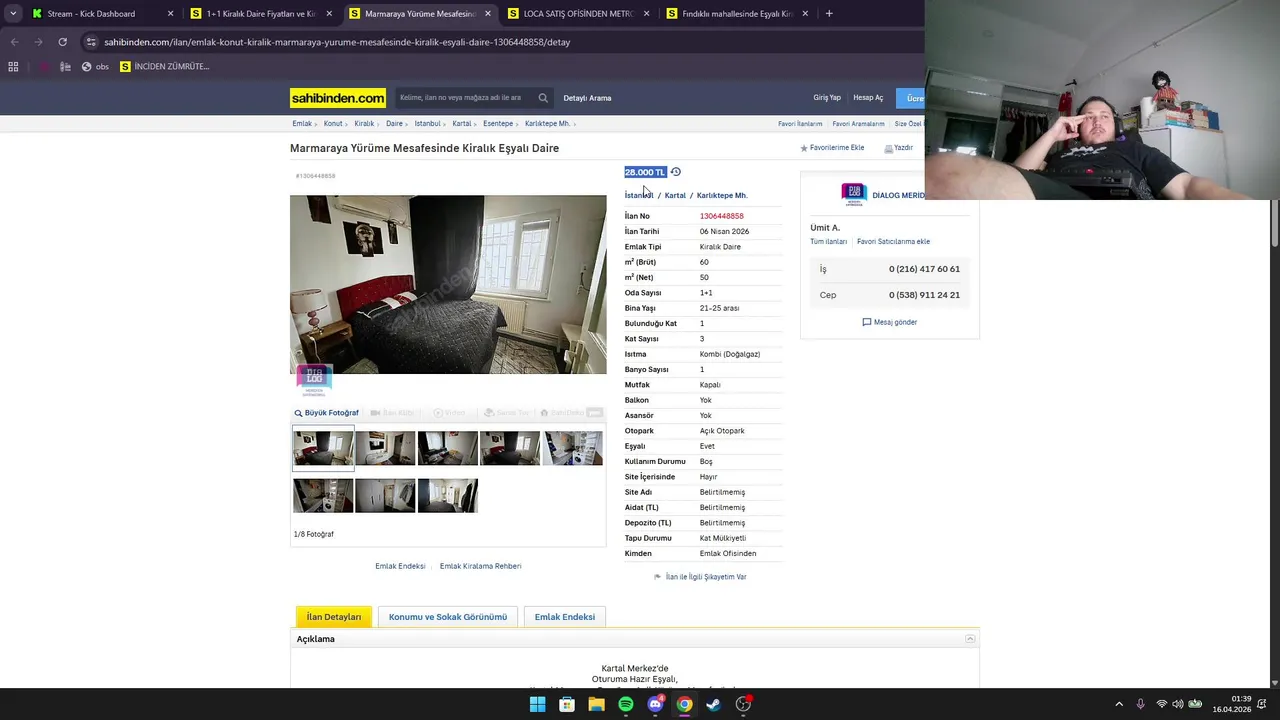This screenshot has height=720, width=1280.
Task: Select the fifth kitchen thumbnail in top row
Action: coord(573,448)
